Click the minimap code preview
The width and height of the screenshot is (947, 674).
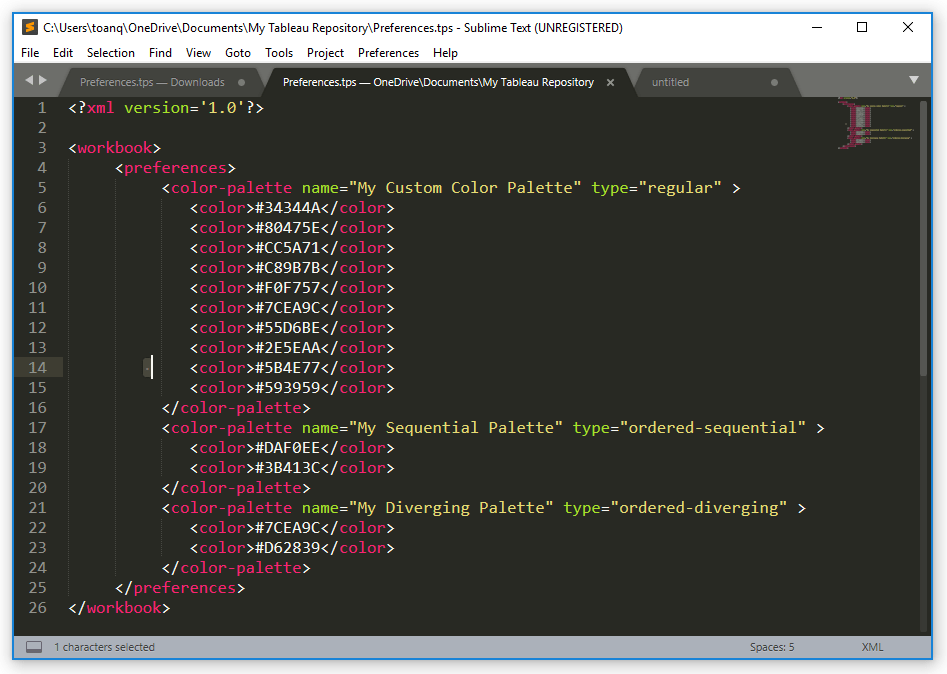pos(875,123)
